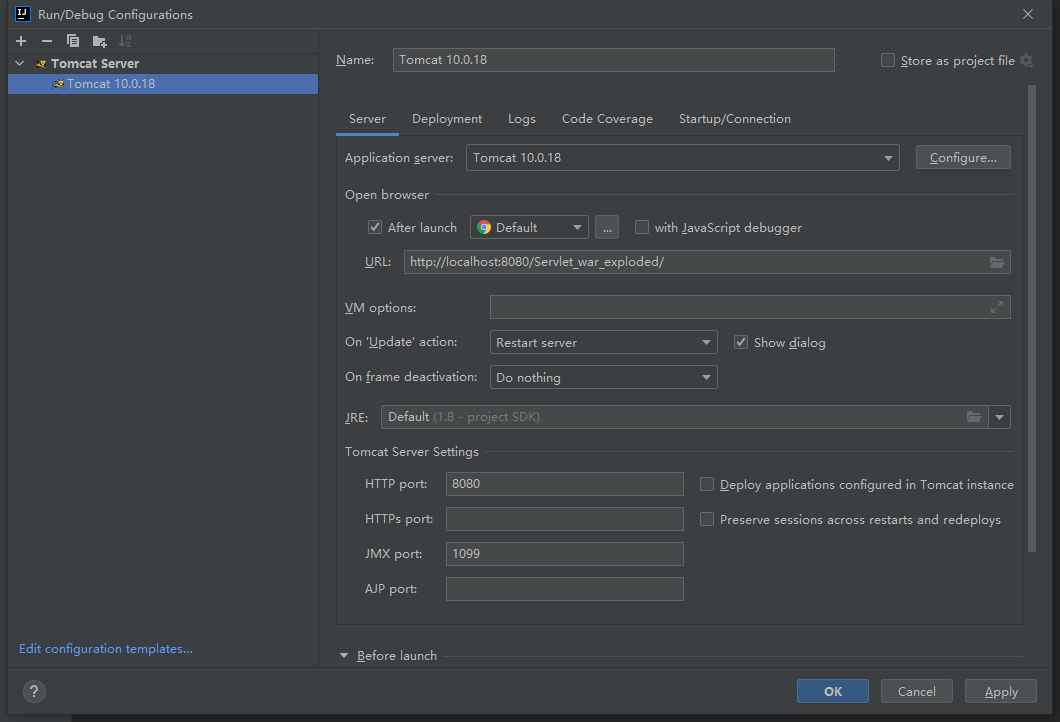Screen dimensions: 1060x722
Task: Collapse the Before launch section
Action: [344, 656]
